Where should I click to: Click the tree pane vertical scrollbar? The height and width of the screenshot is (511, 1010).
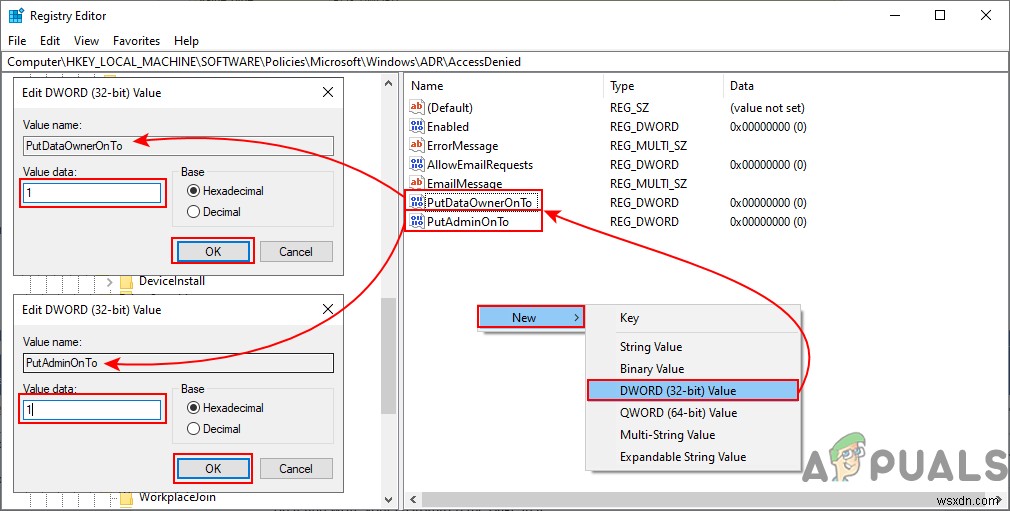pyautogui.click(x=389, y=350)
